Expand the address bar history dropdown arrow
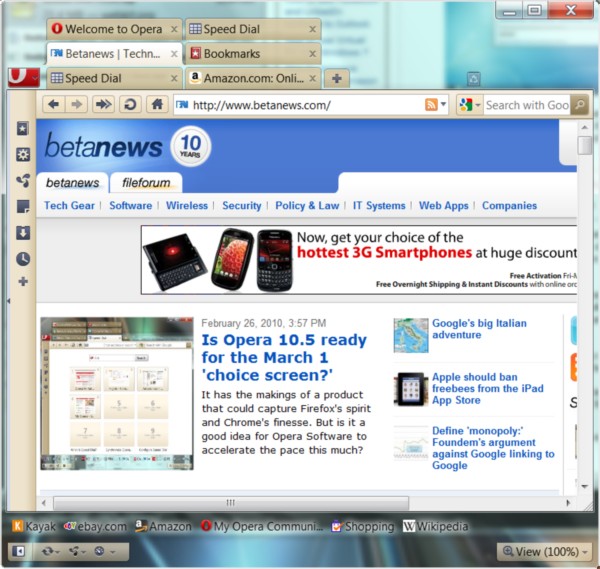This screenshot has height=569, width=600. (x=443, y=104)
